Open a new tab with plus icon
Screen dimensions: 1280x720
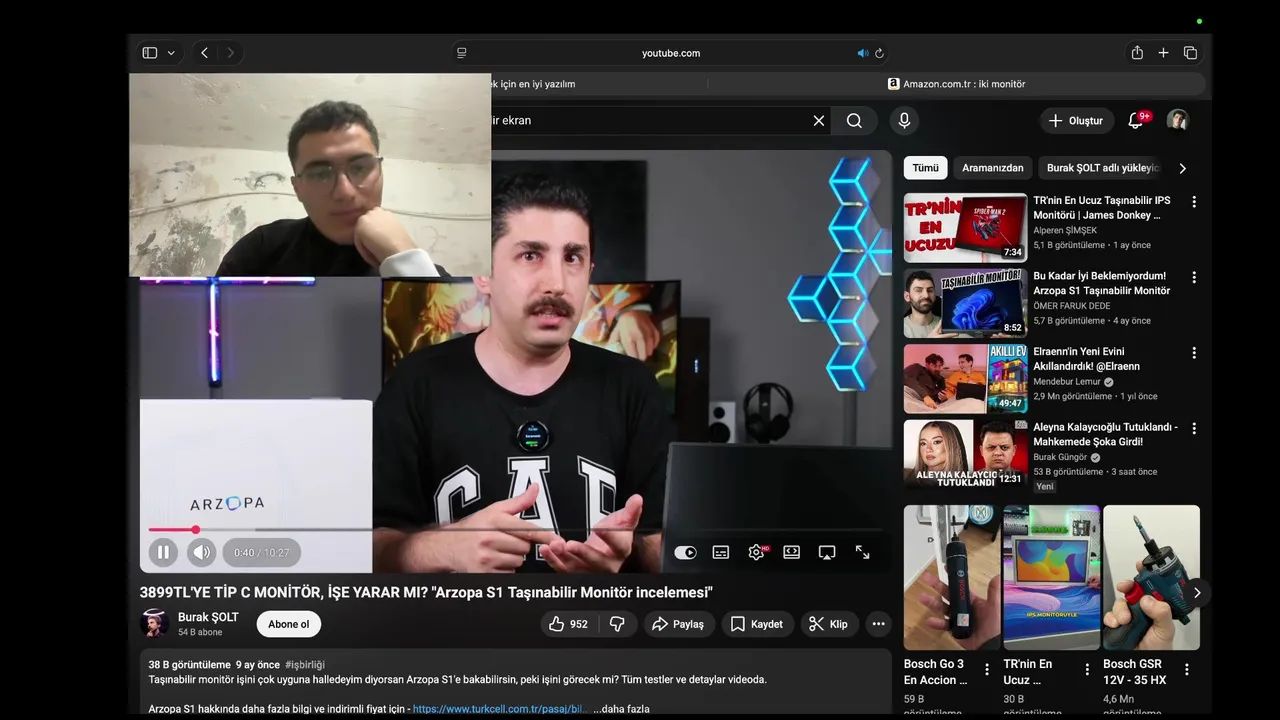pyautogui.click(x=1163, y=53)
